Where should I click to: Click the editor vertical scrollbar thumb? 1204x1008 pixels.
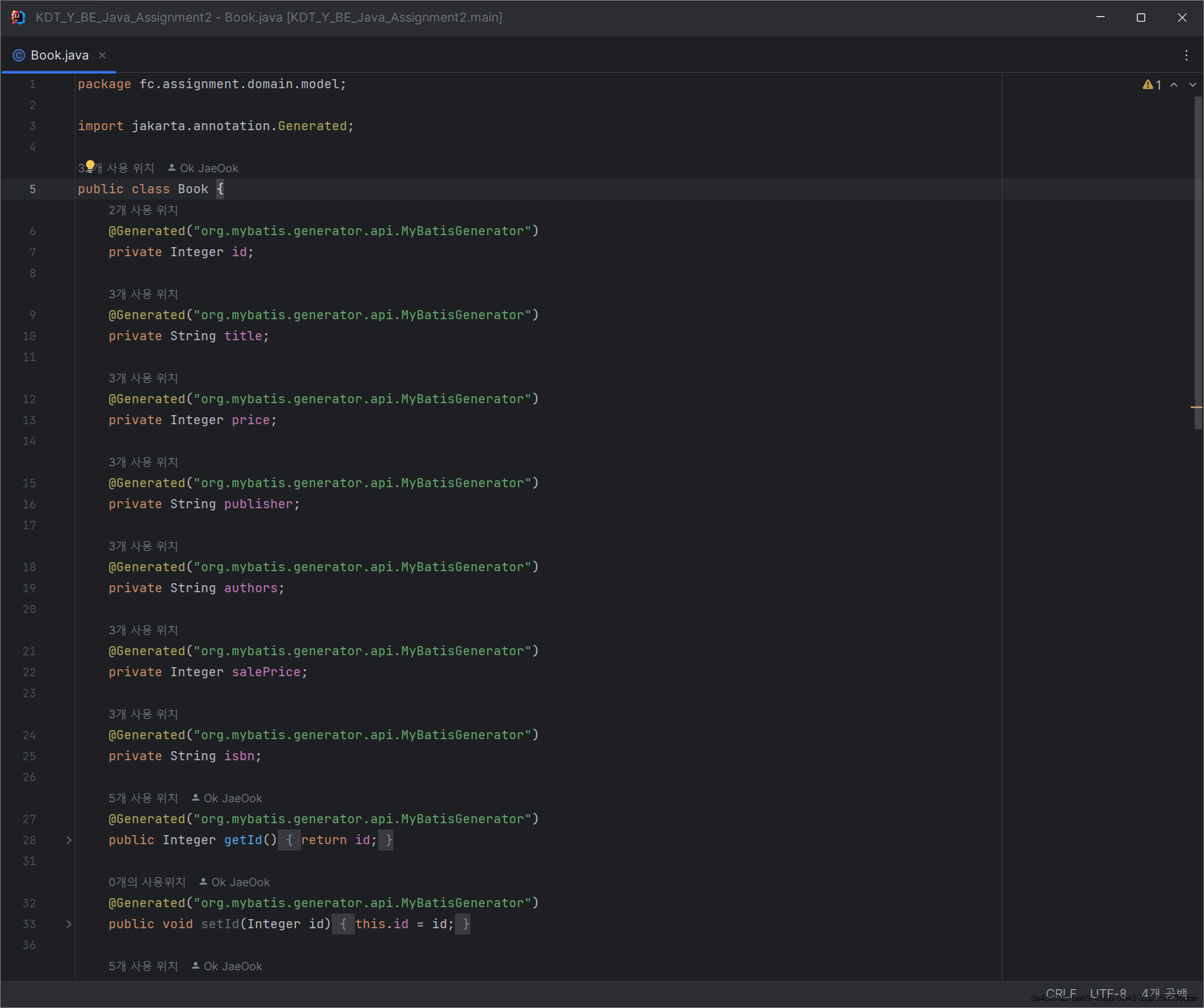(1198, 262)
